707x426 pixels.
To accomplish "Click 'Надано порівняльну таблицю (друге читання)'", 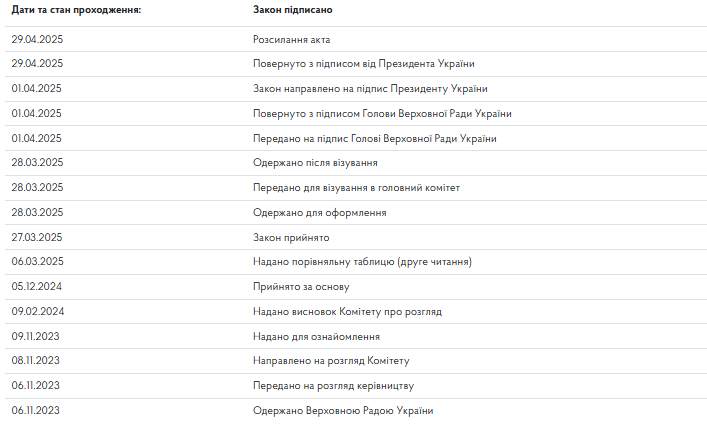I will coord(363,262).
